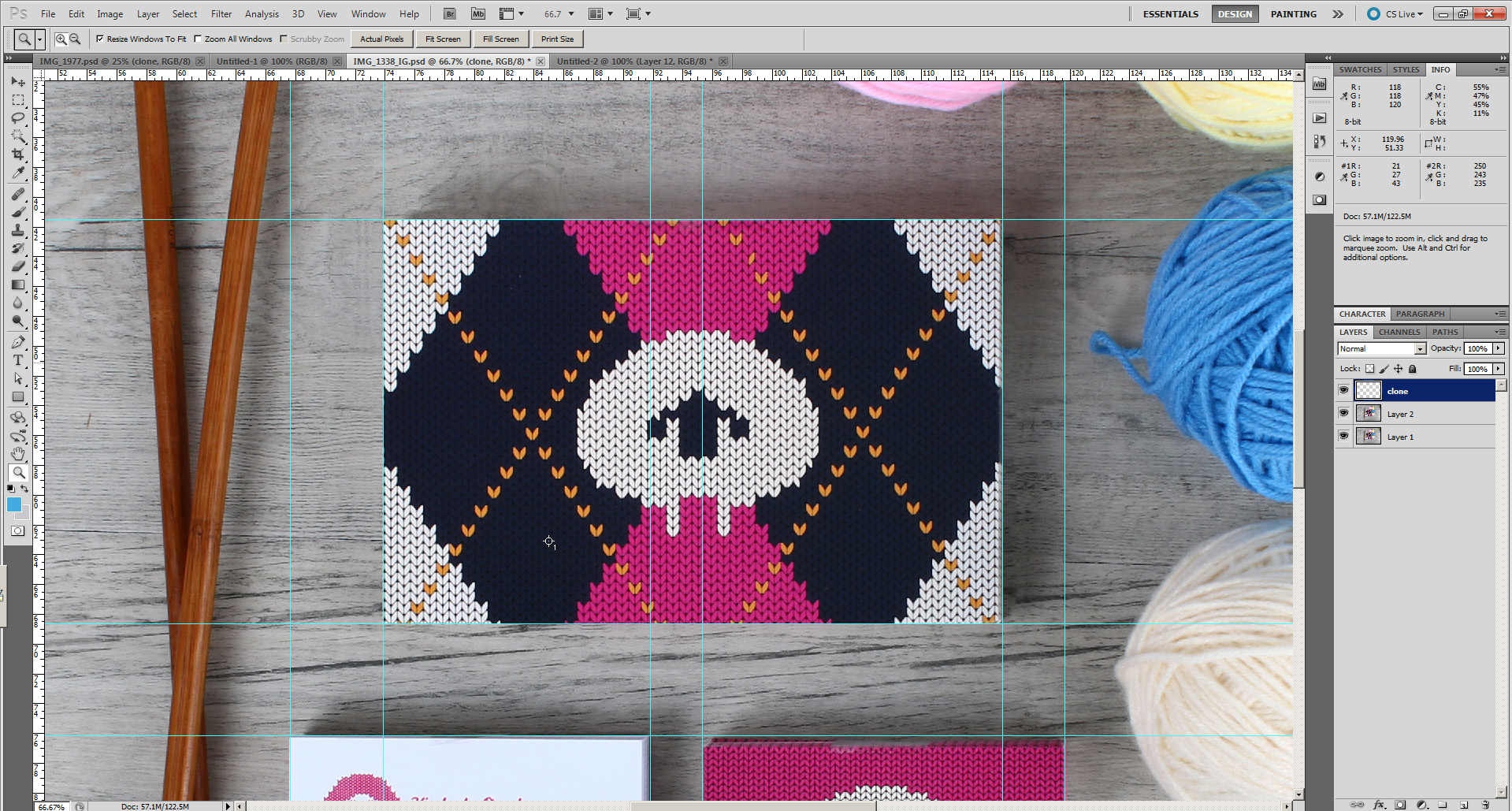
Task: Open Layers panel options menu
Action: coord(1500,332)
